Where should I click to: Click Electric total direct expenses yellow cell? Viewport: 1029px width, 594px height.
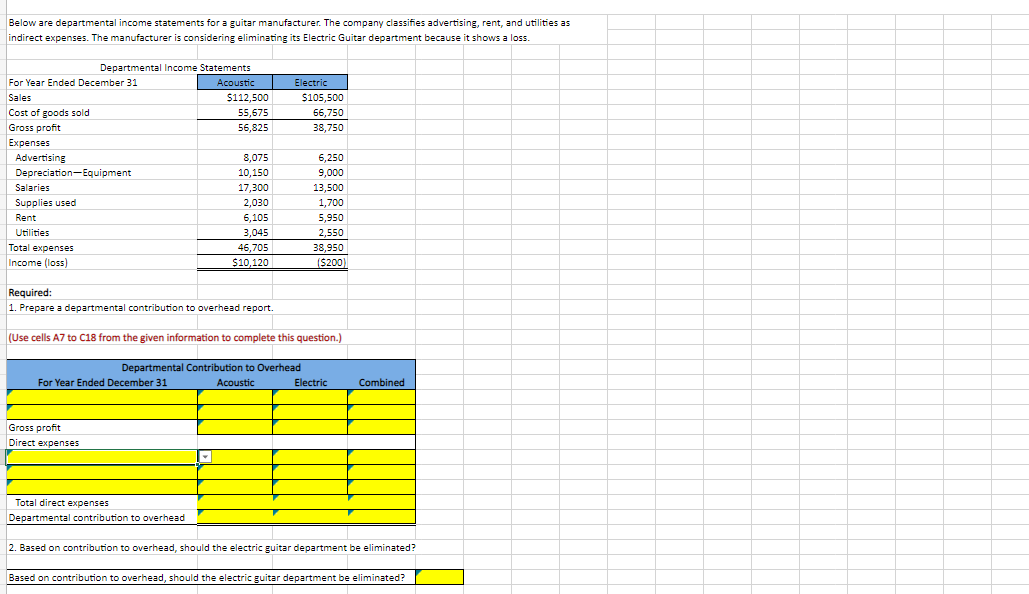tap(310, 502)
